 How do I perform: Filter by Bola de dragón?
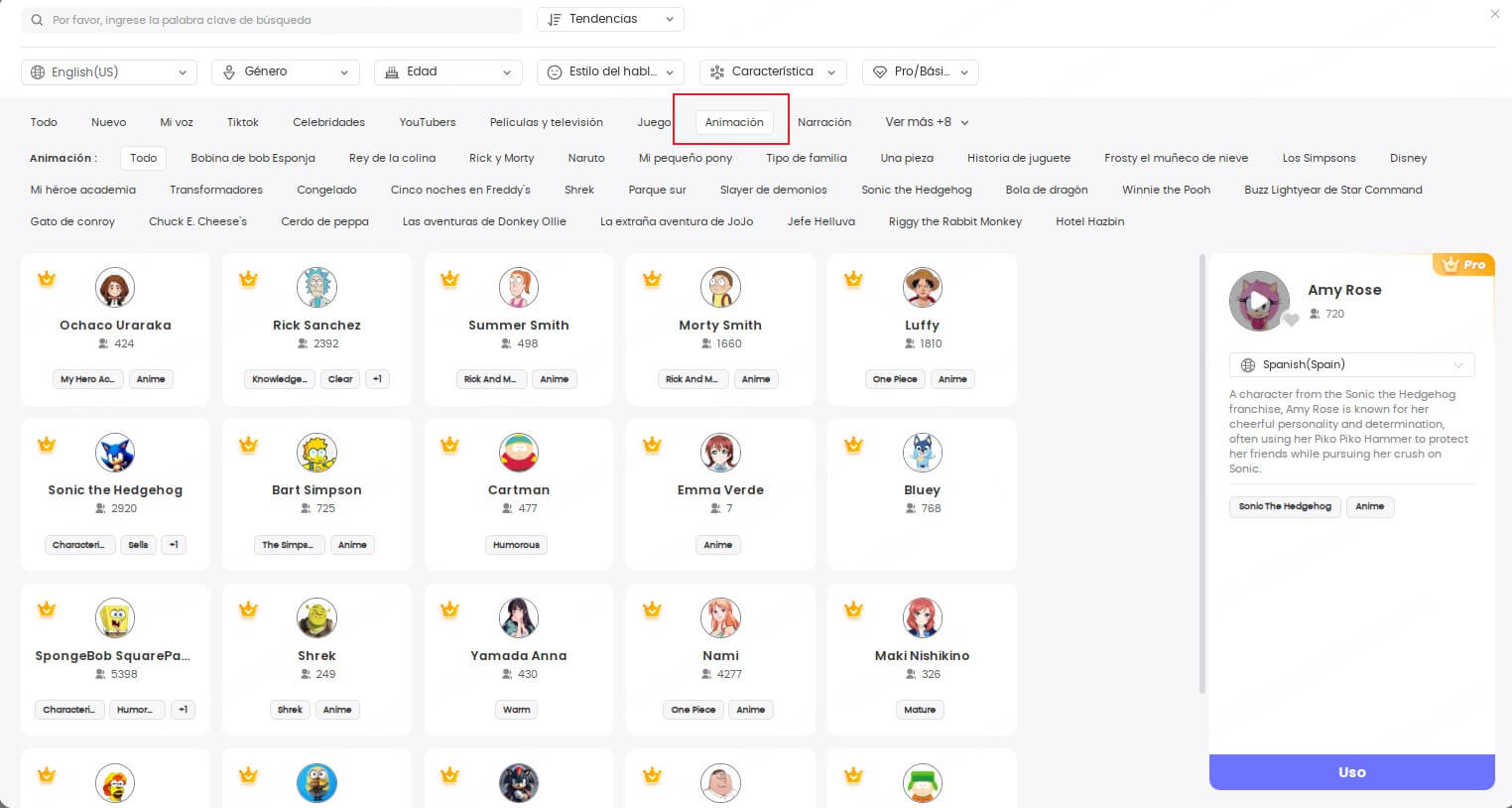coord(1047,190)
